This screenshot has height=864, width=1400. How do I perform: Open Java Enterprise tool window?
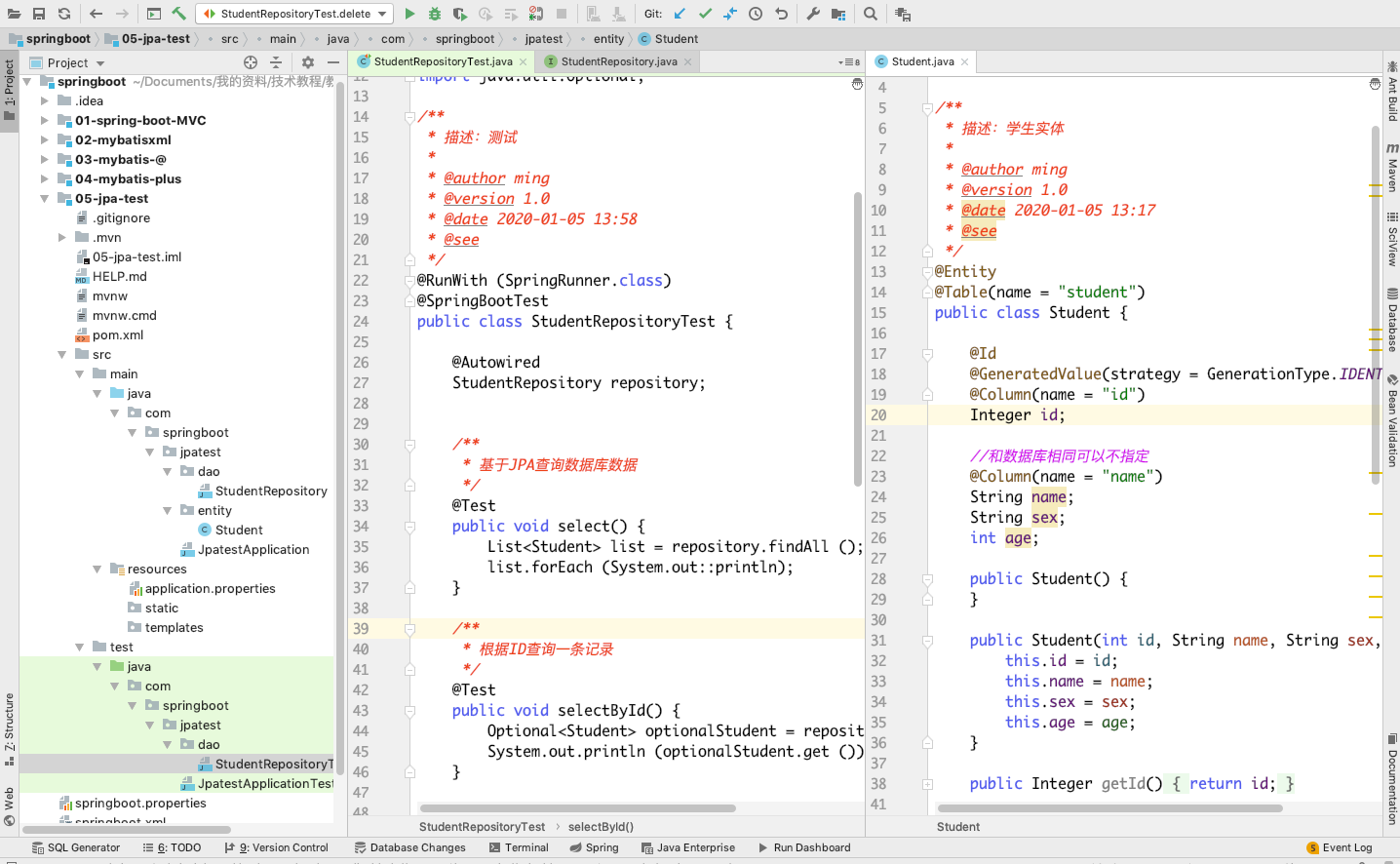point(687,847)
